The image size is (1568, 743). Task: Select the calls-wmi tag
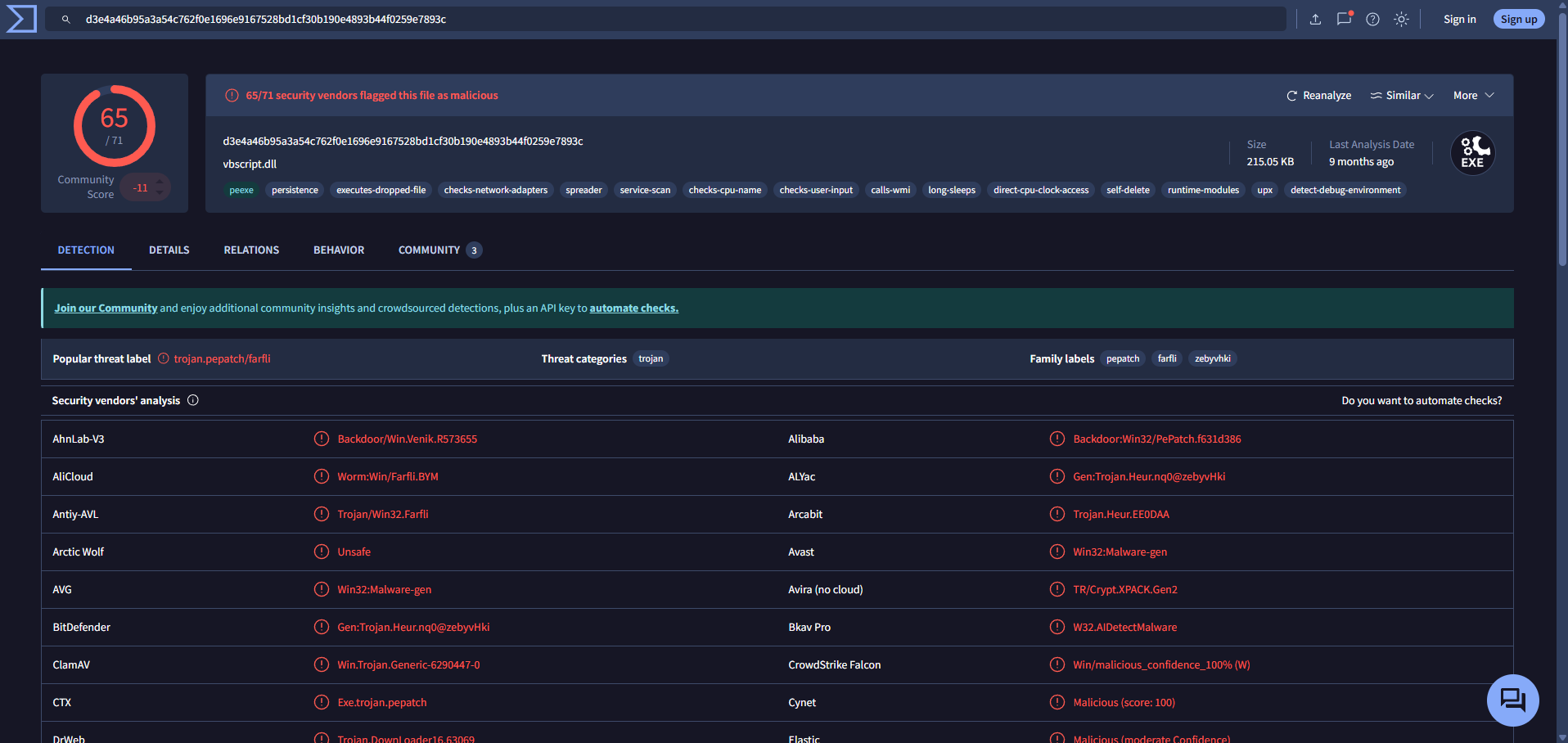point(890,190)
